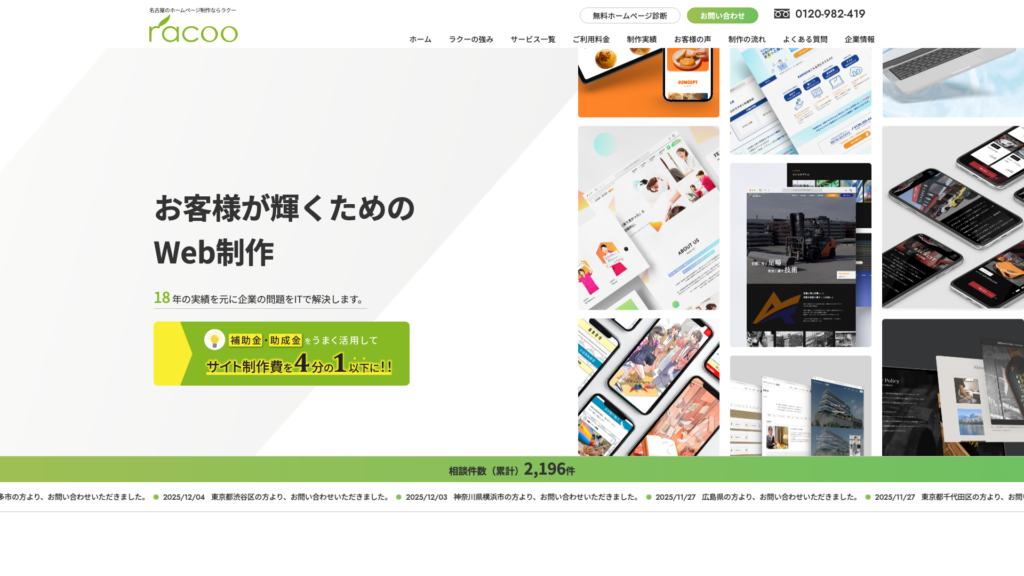Screen dimensions: 1024x576
Task: Click the 補助金・助成金 subsidy banner
Action: [x=281, y=353]
